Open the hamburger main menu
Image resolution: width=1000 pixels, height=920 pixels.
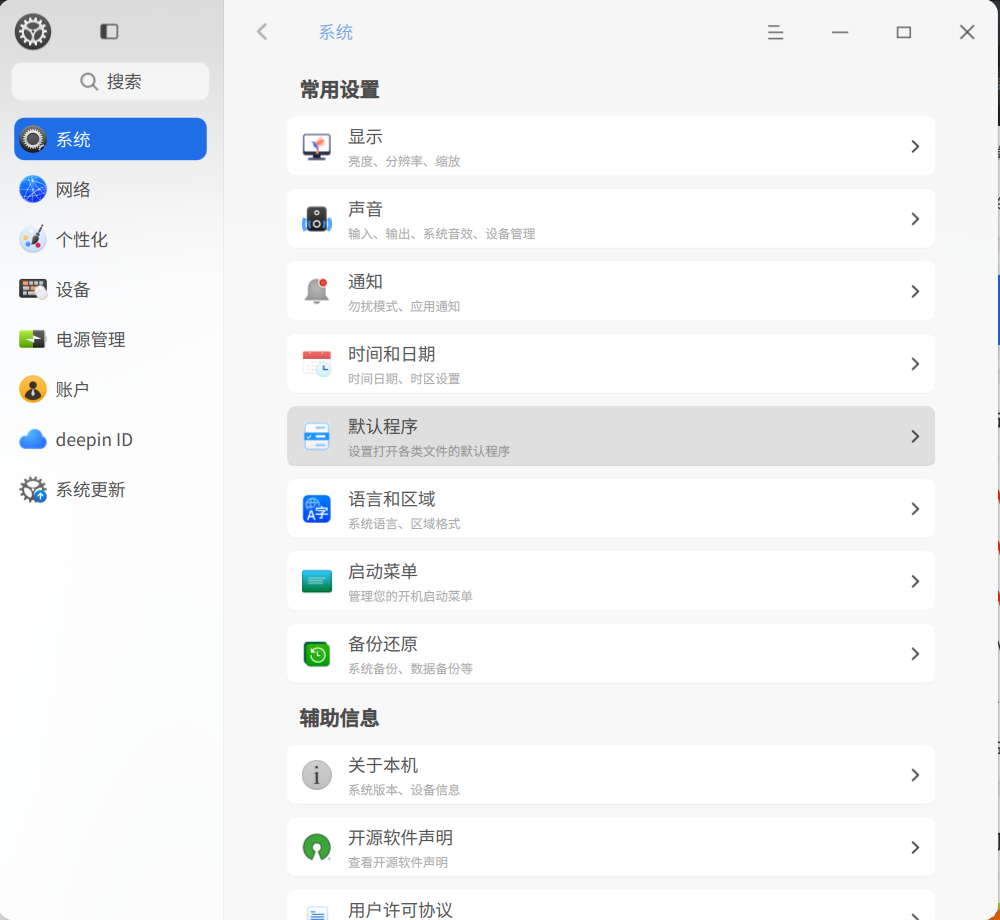(x=775, y=32)
